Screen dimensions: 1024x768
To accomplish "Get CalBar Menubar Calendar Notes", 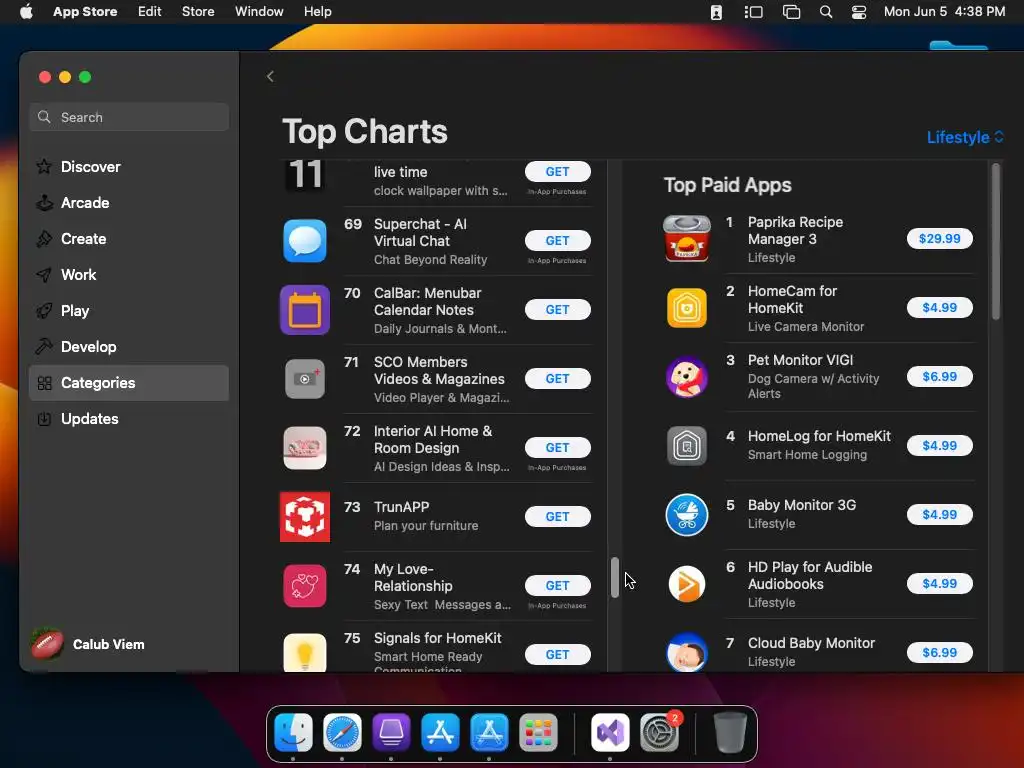I will [x=557, y=310].
